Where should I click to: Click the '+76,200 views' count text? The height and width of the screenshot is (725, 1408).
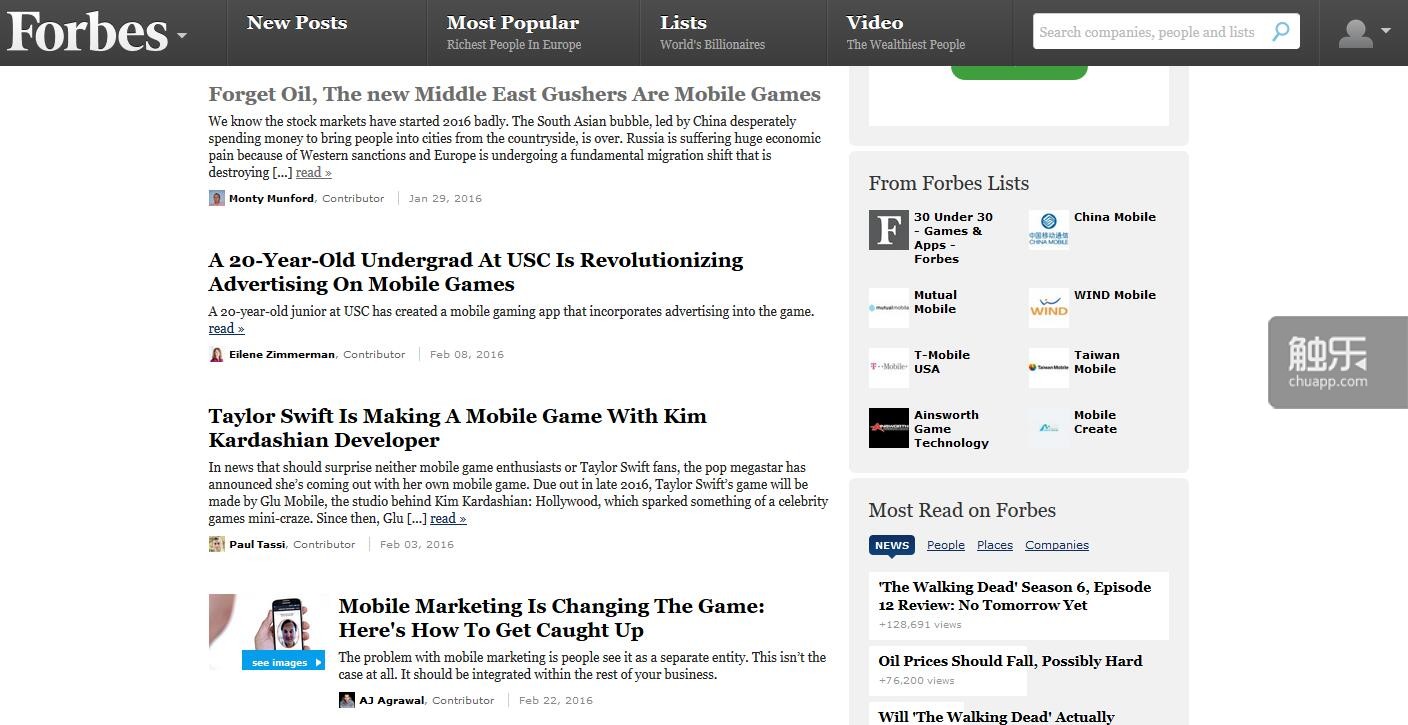pos(916,680)
